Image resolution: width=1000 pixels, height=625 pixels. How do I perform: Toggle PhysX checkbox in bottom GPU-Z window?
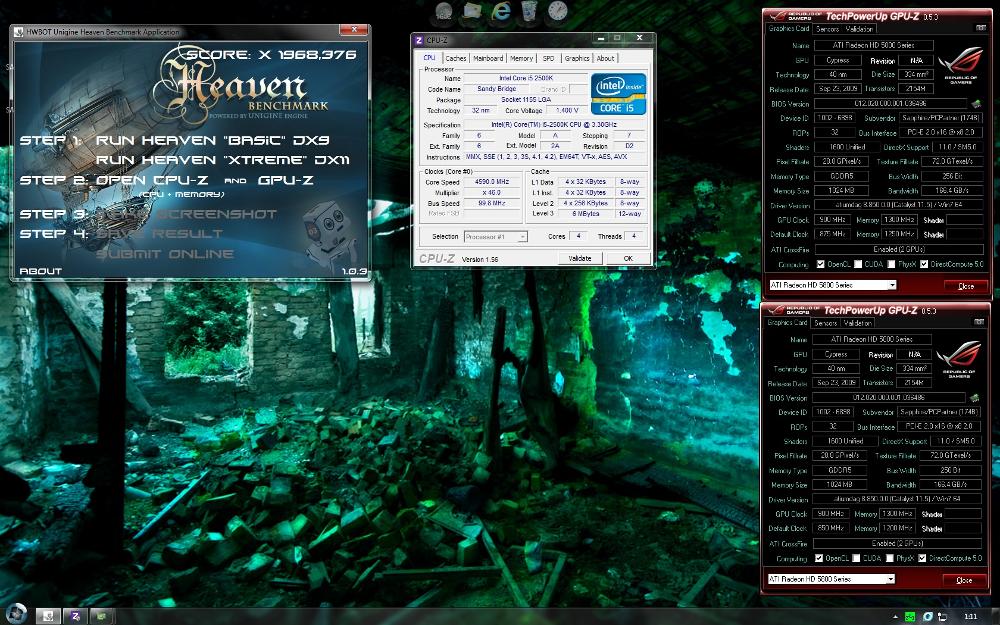coord(888,558)
